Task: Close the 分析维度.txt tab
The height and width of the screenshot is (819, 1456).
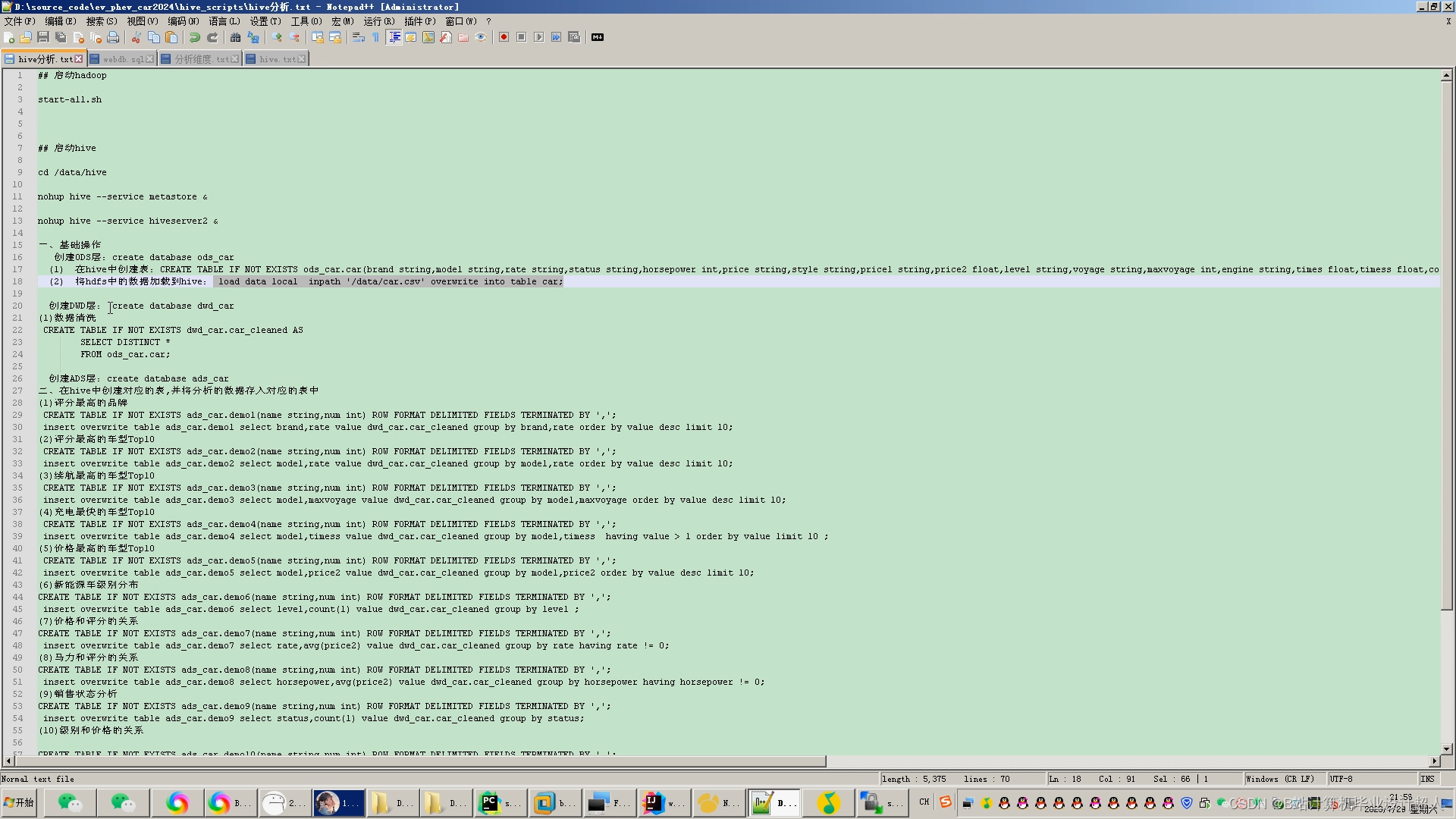Action: pyautogui.click(x=235, y=59)
